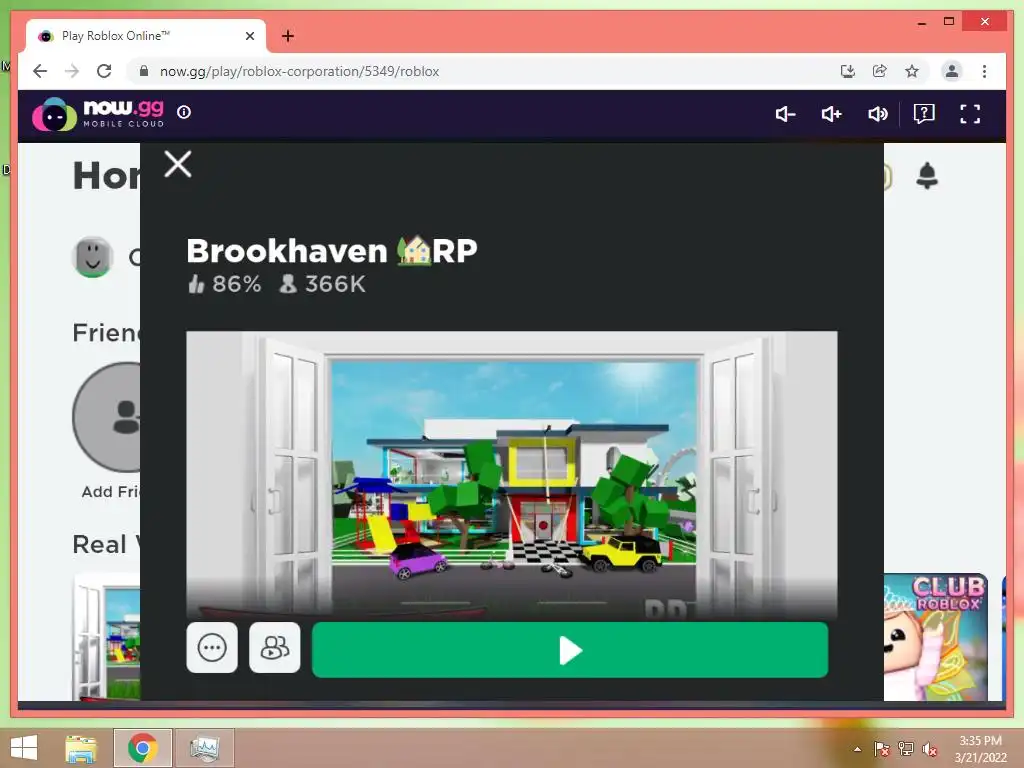This screenshot has height=768, width=1024.
Task: Open File Explorer from taskbar
Action: 81,748
